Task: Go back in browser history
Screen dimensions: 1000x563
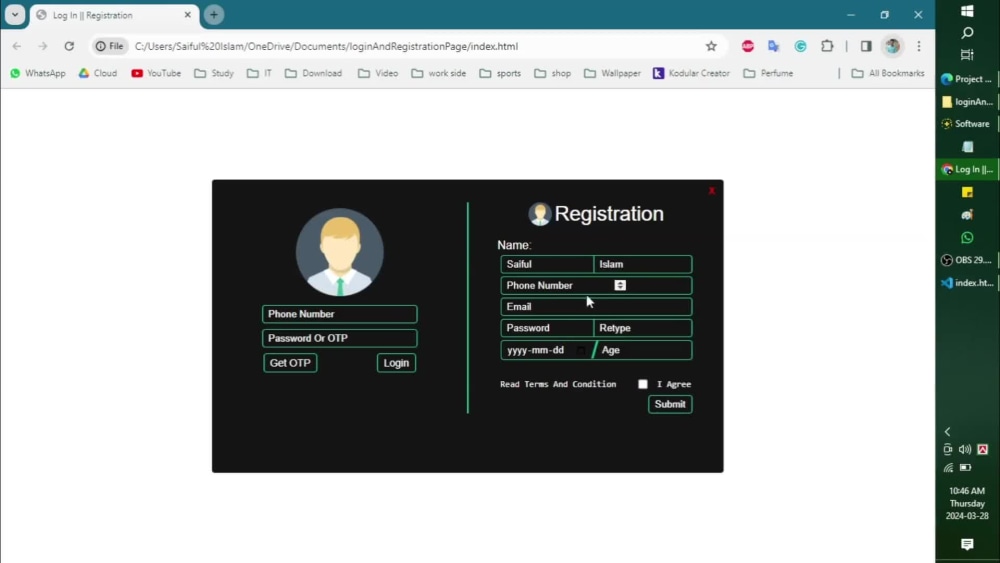Action: tap(17, 46)
